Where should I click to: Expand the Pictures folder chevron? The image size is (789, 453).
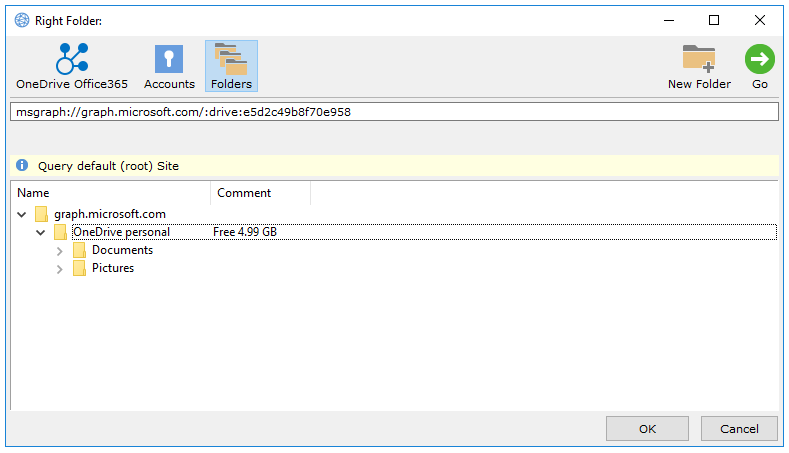coord(60,268)
